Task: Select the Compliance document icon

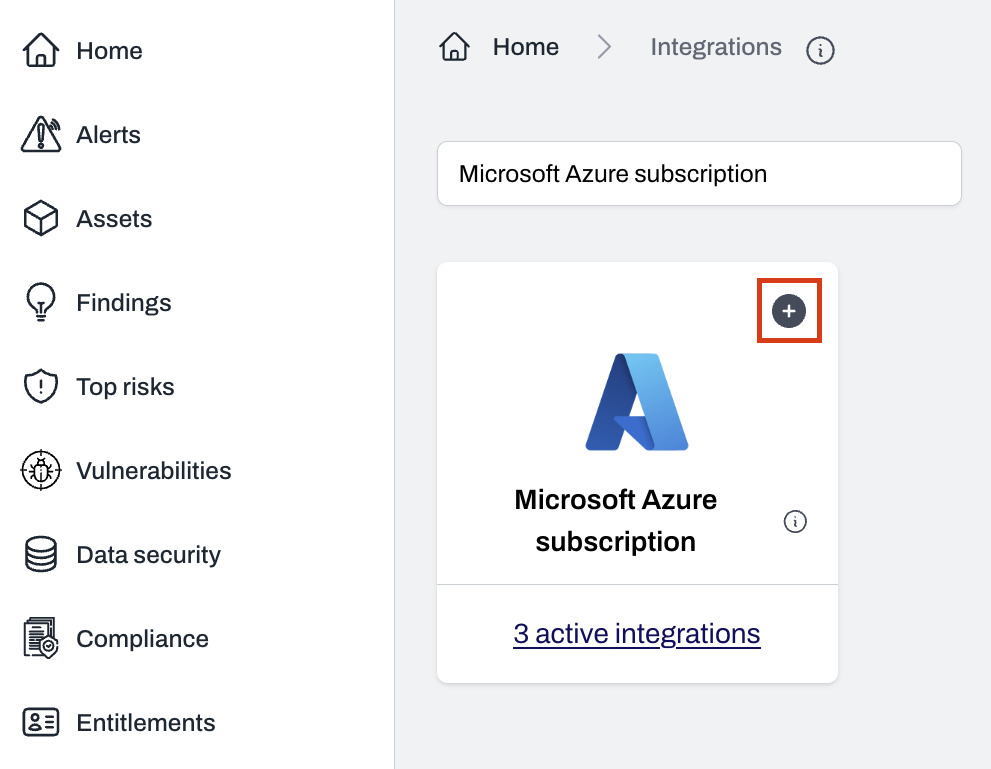Action: coord(40,638)
